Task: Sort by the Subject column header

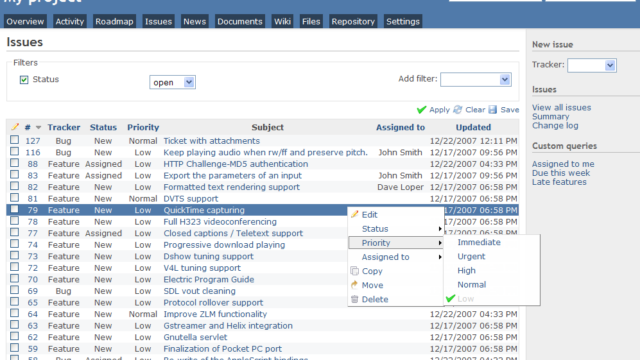Action: pos(267,127)
